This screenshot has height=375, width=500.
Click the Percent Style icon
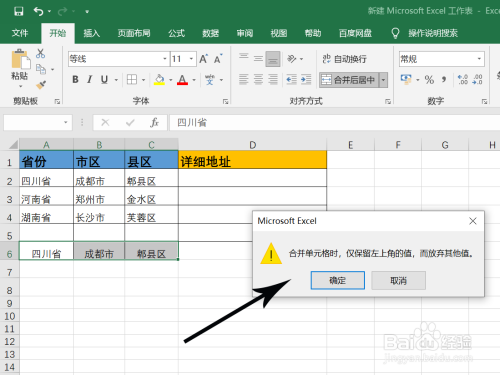click(429, 80)
